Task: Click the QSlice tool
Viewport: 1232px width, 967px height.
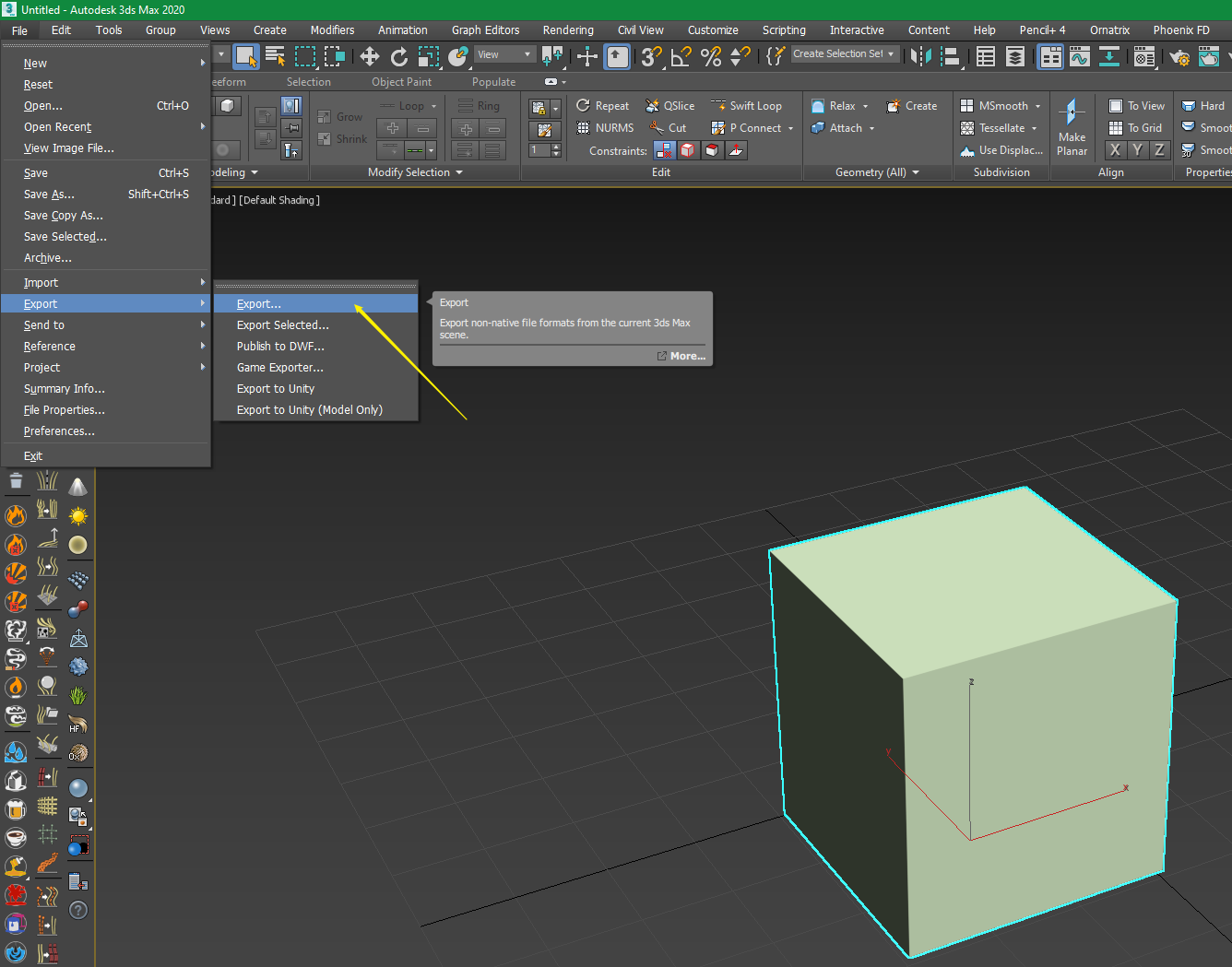Action: 670,106
